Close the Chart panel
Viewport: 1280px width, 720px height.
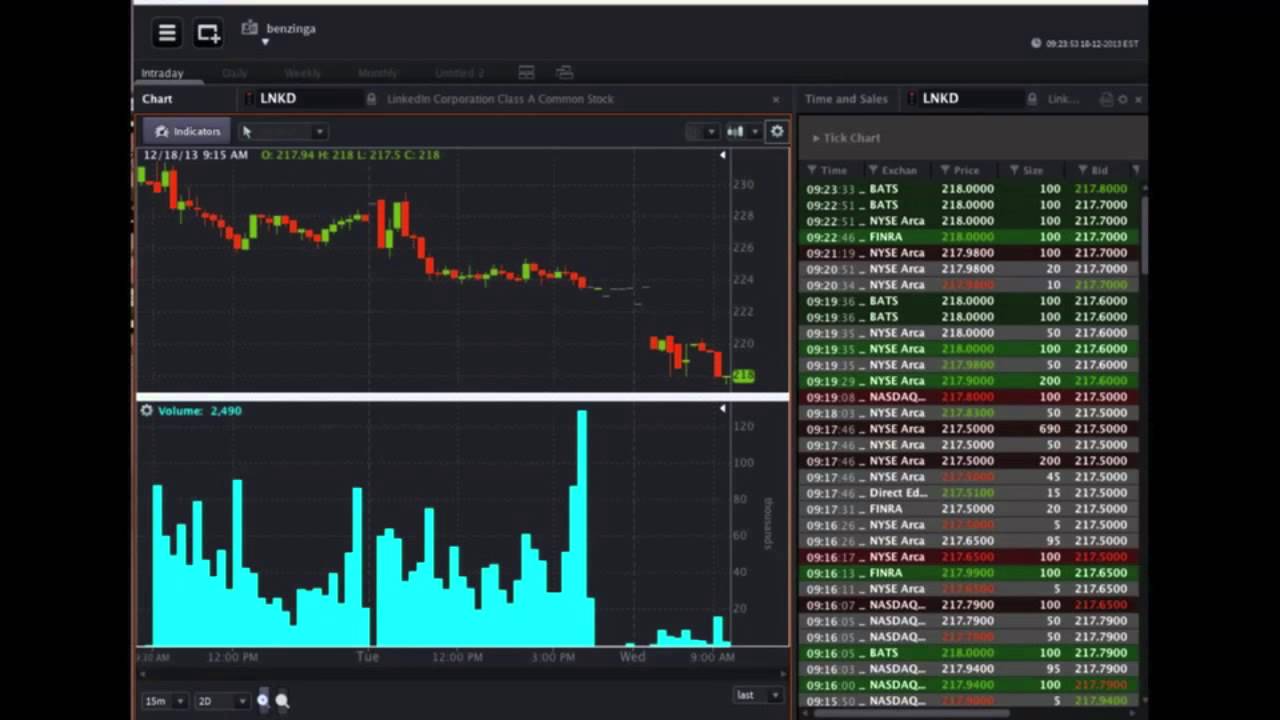[x=776, y=100]
